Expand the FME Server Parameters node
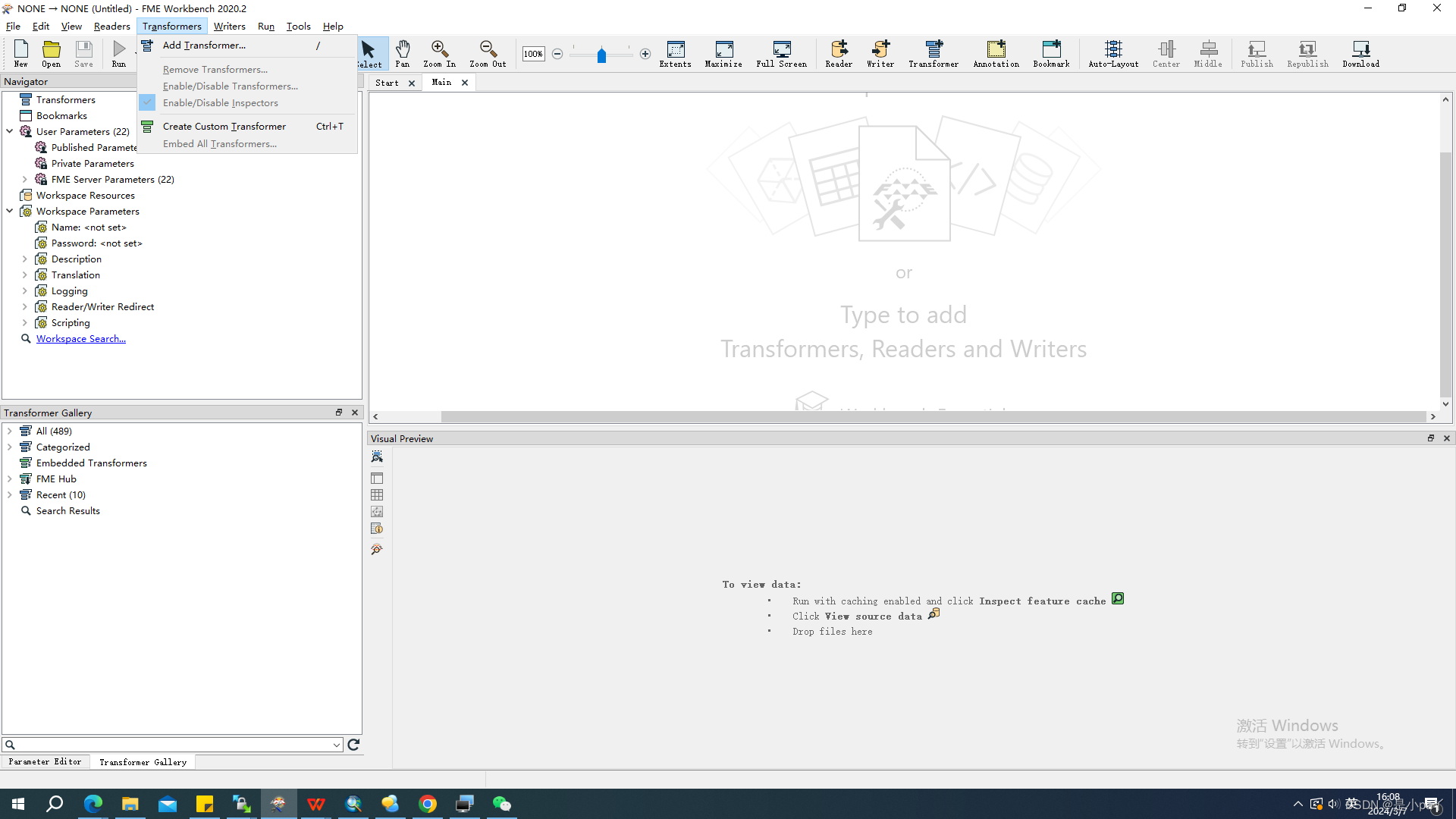Screen dimensions: 1456x819 click(25, 180)
